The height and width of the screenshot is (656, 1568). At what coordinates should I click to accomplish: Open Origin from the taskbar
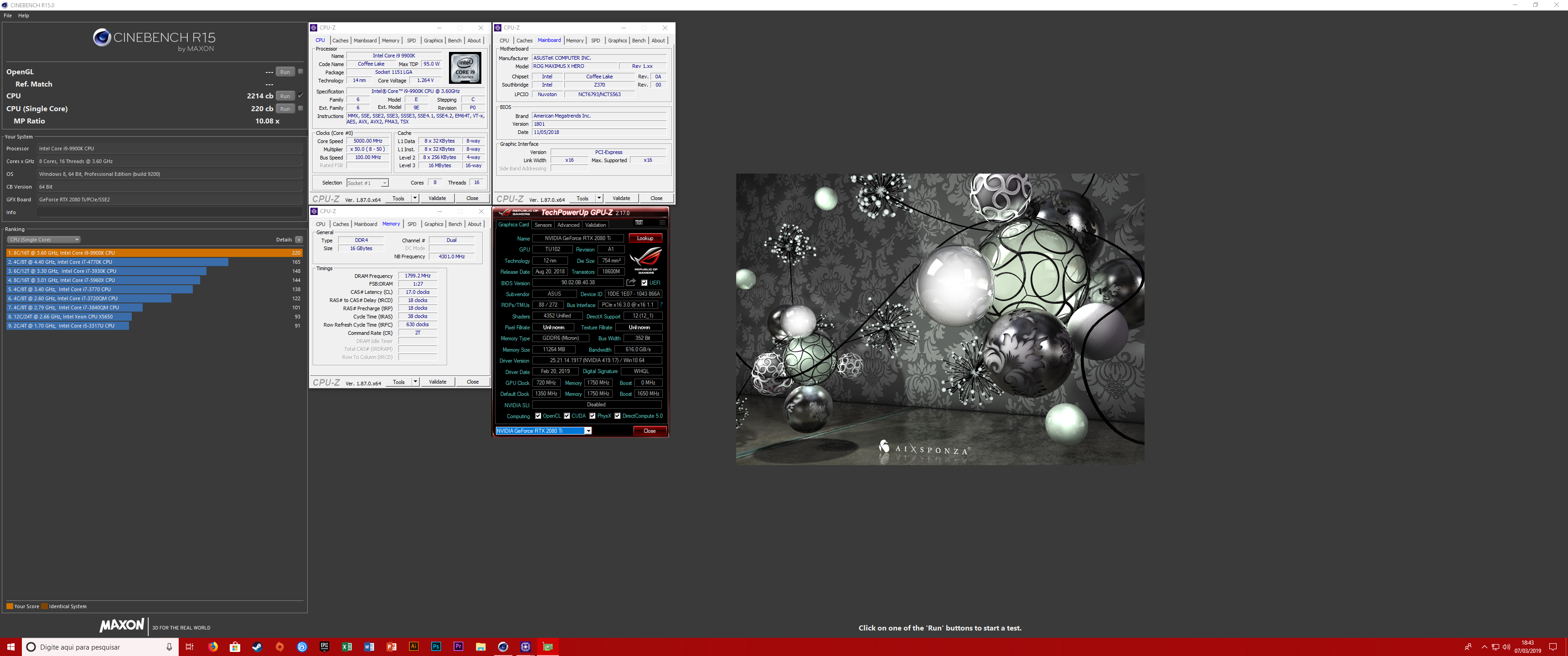coord(279,646)
